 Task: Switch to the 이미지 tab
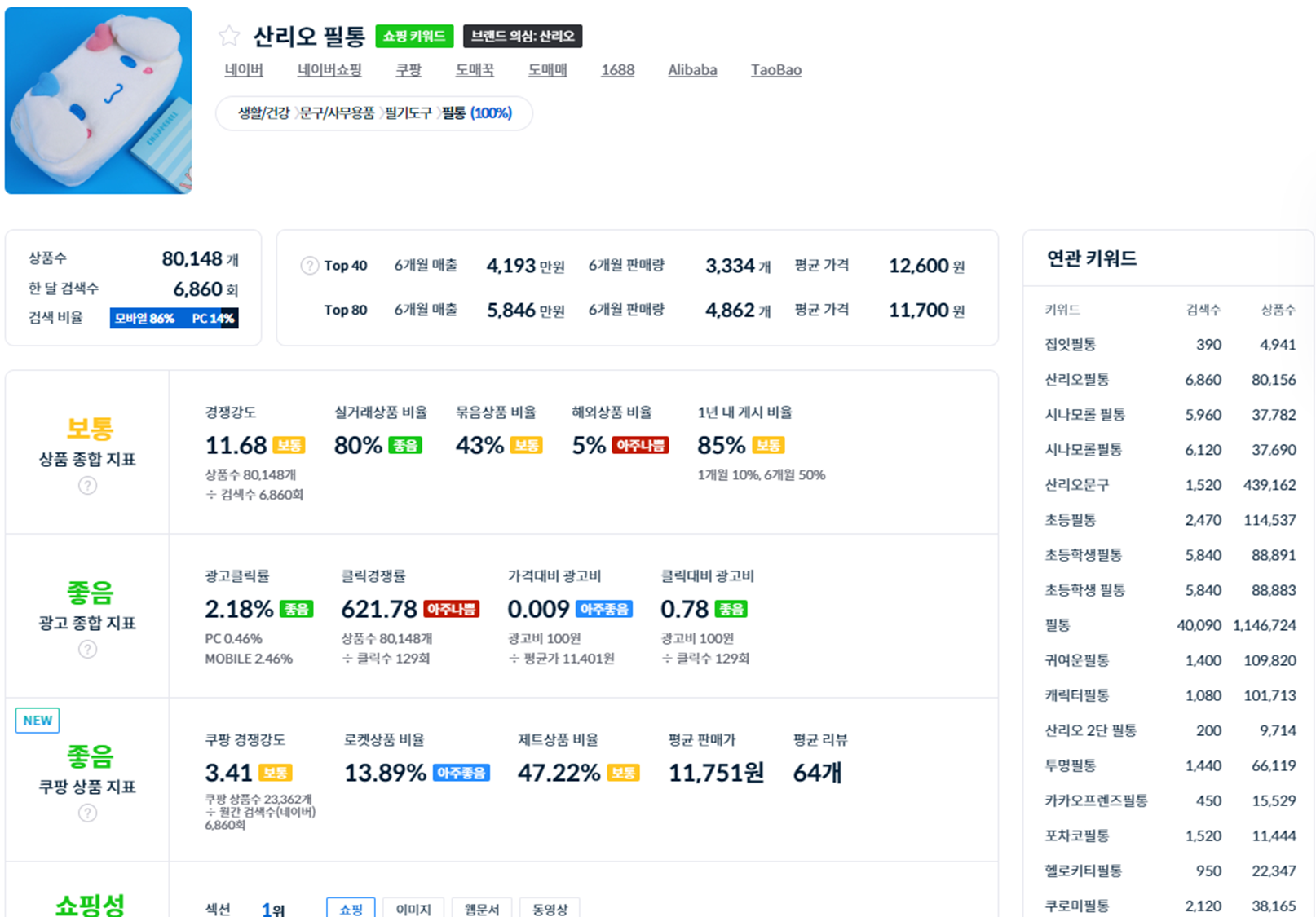pos(413,908)
